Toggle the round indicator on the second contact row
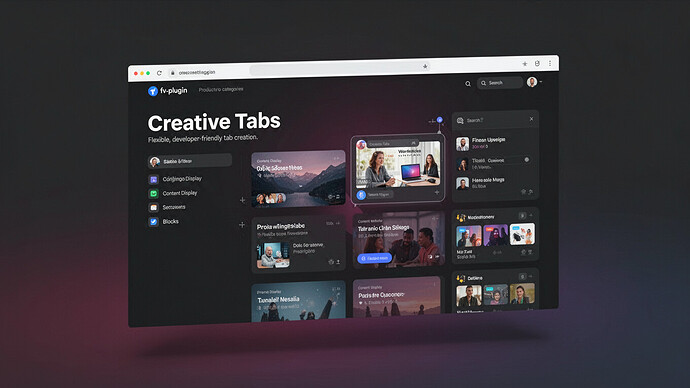The height and width of the screenshot is (388, 690). point(527,160)
